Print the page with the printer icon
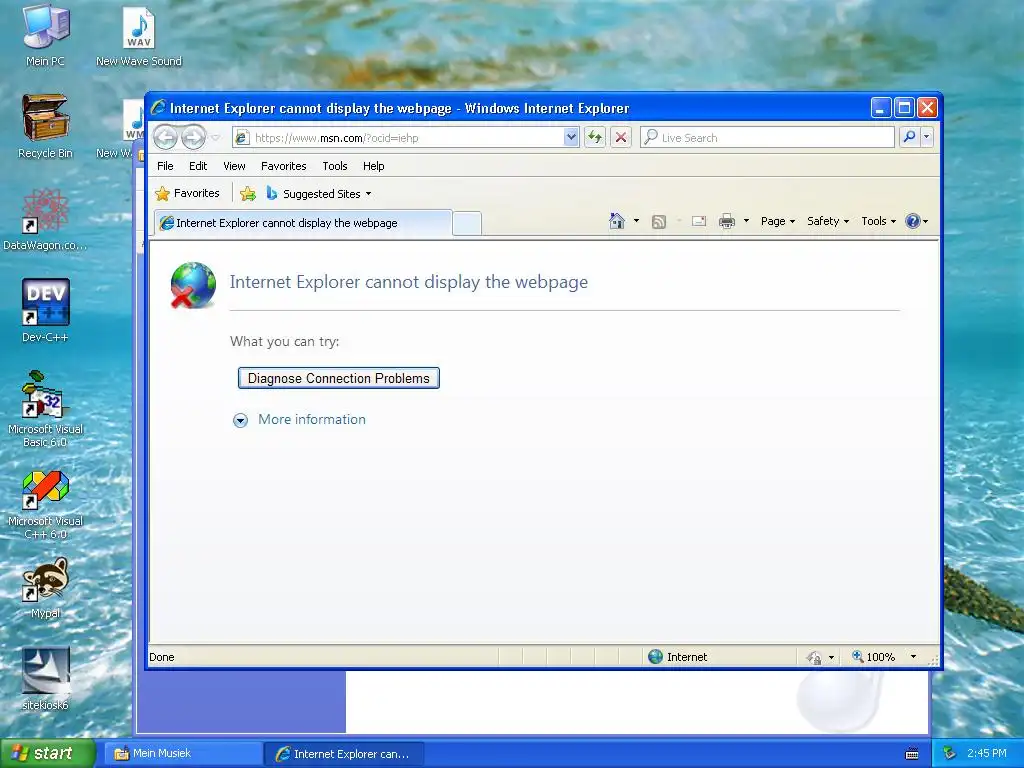This screenshot has height=768, width=1024. (x=726, y=221)
